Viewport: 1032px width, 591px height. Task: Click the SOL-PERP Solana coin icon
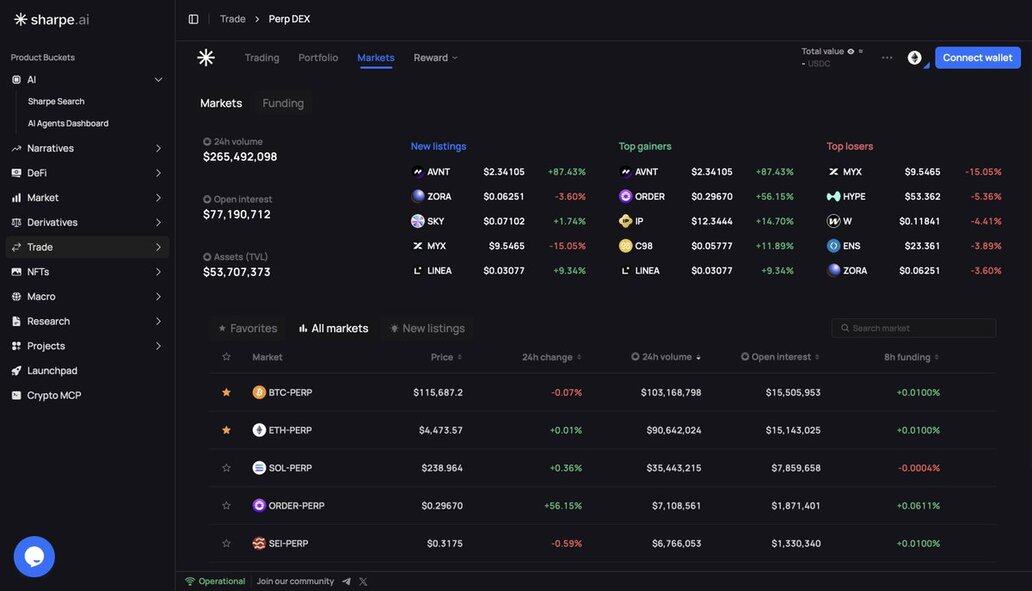259,468
